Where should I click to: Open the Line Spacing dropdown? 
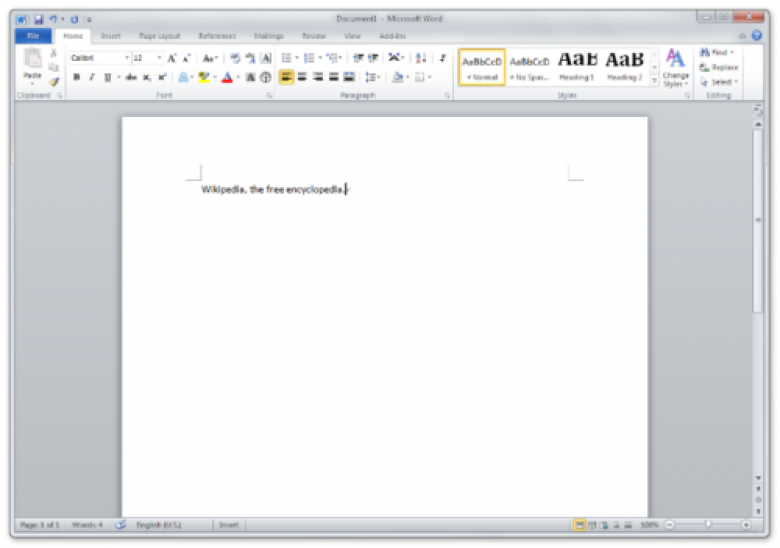[x=373, y=77]
